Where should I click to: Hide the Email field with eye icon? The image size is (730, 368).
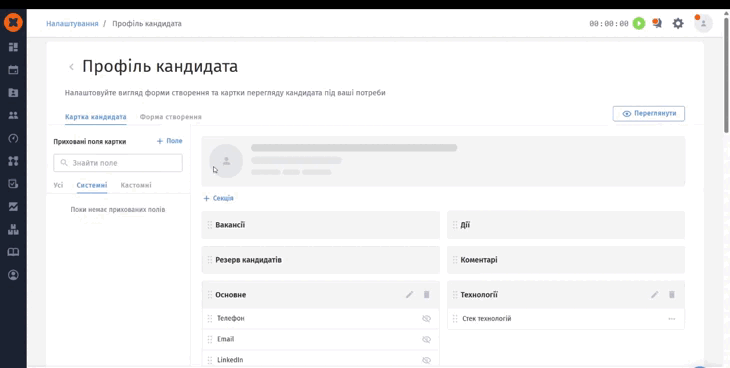pyautogui.click(x=426, y=339)
